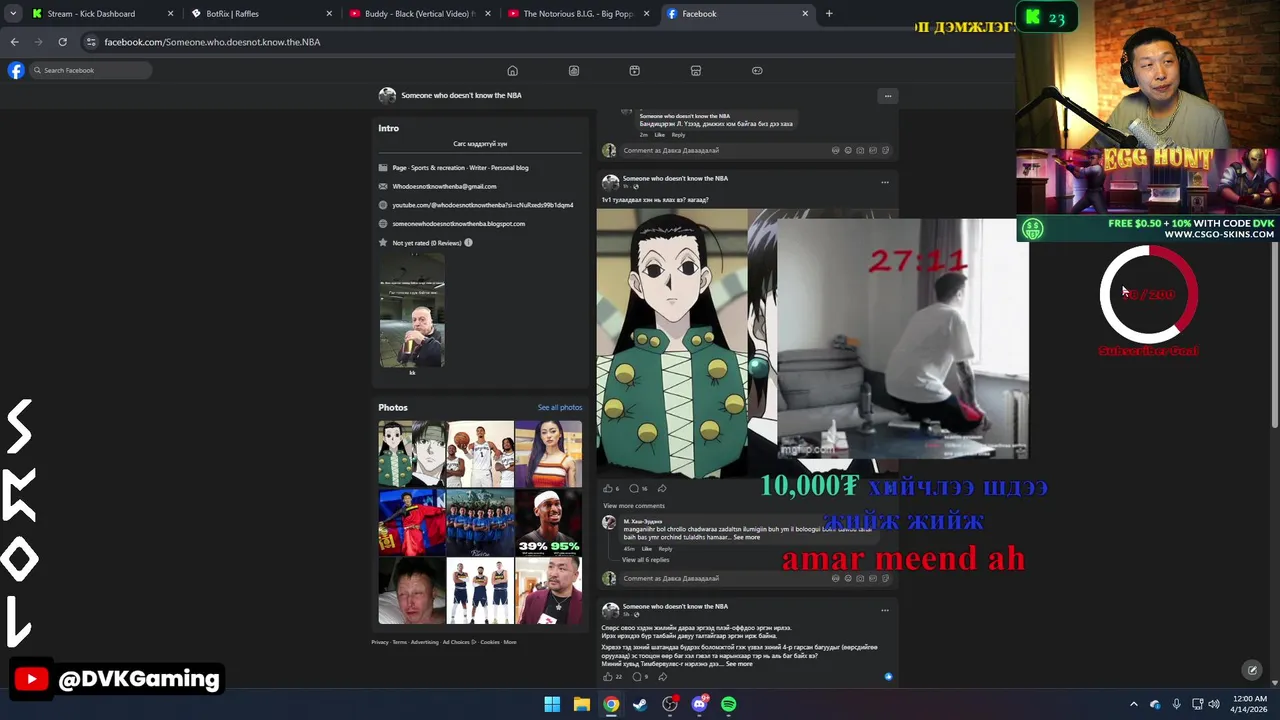Open the 1v1 post anime image
This screenshot has height=720, width=1280.
(x=672, y=343)
